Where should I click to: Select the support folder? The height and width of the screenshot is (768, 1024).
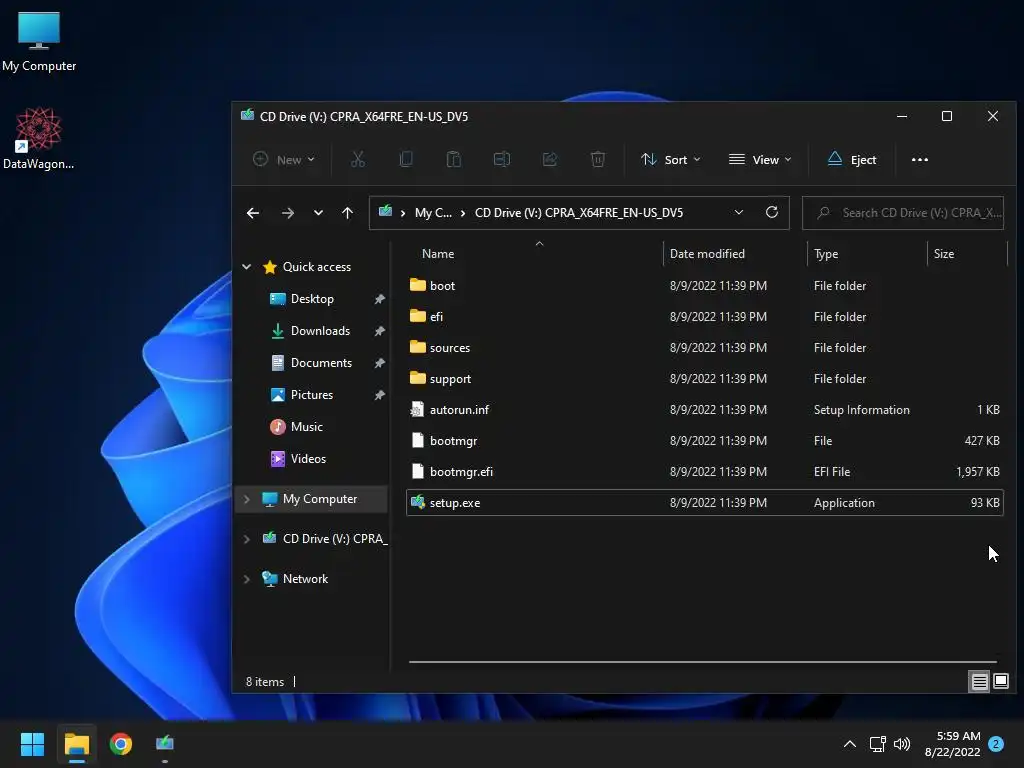(704, 379)
